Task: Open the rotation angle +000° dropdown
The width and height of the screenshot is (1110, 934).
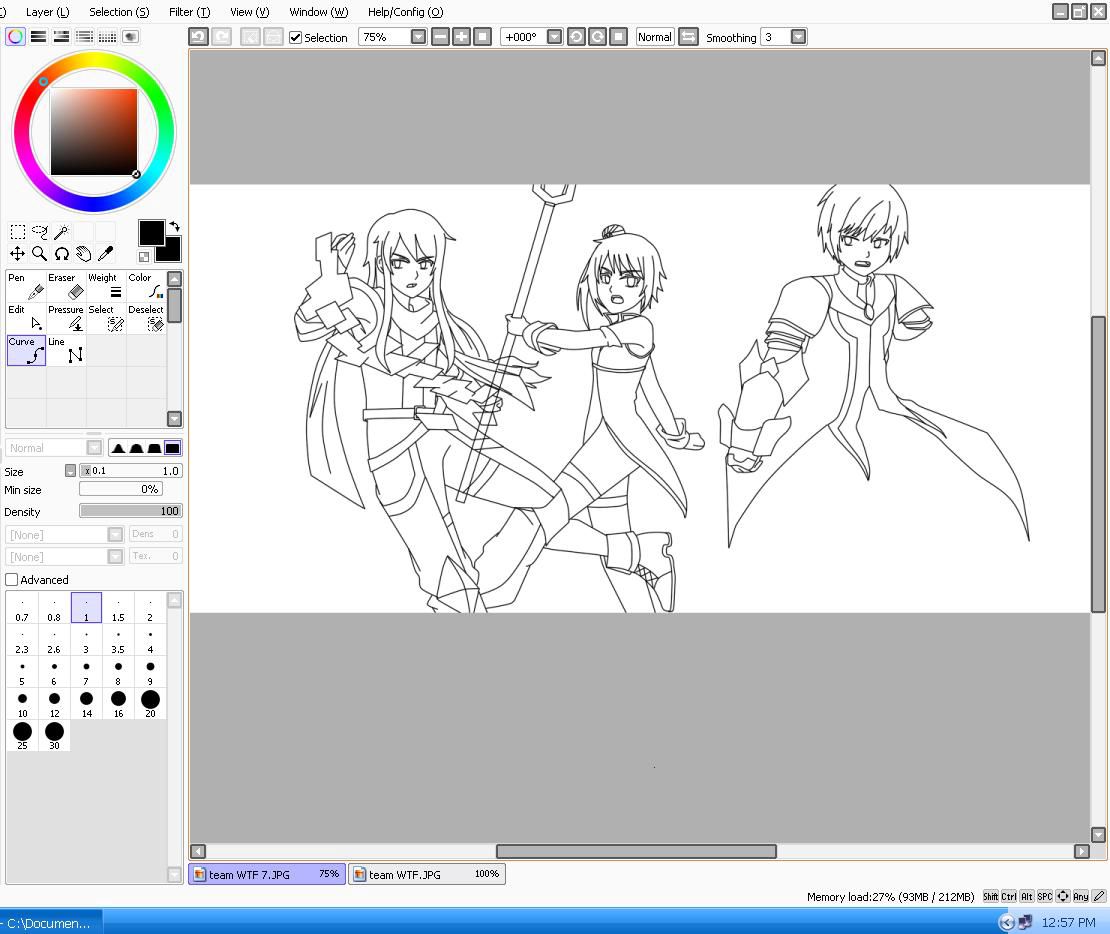Action: (x=554, y=37)
